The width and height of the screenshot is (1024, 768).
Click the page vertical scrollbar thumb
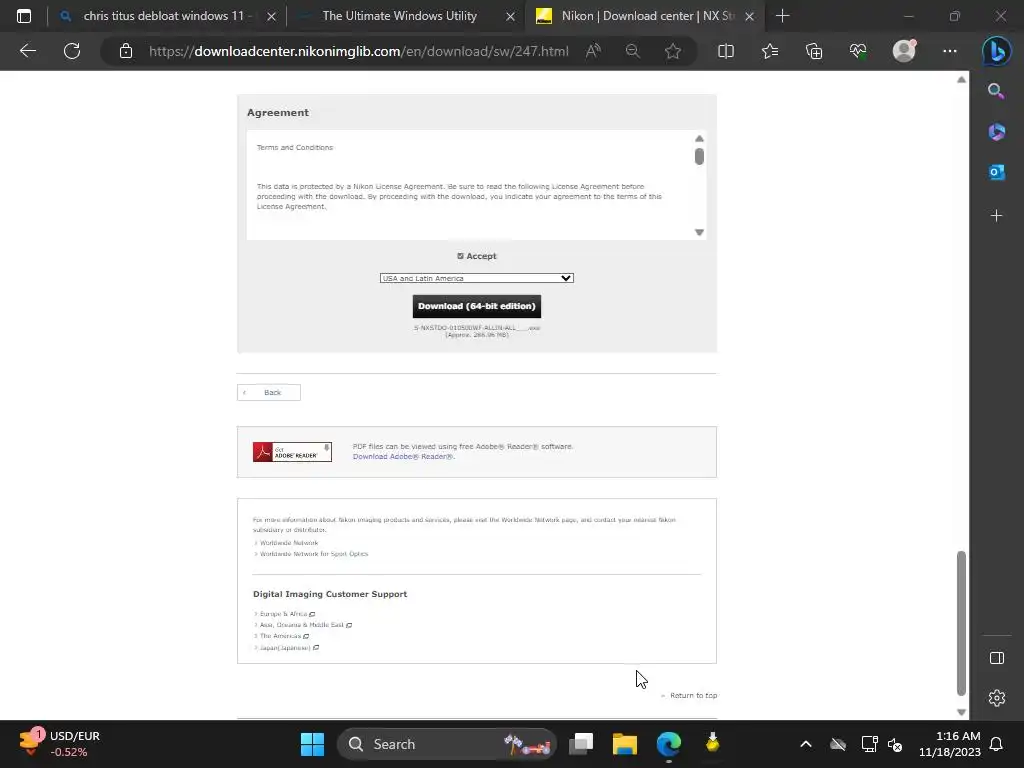961,624
